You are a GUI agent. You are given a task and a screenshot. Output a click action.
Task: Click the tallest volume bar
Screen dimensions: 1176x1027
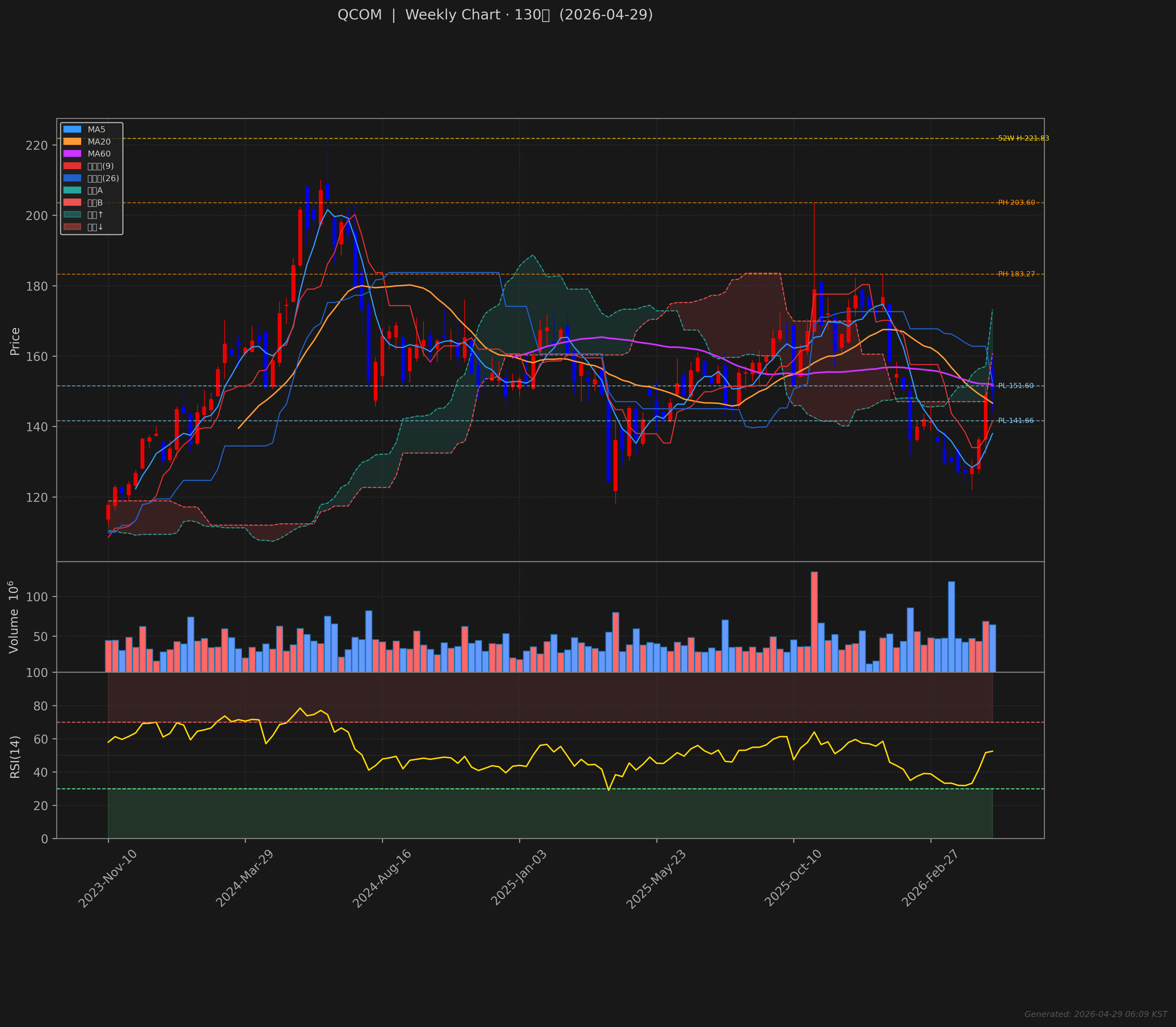coord(814,622)
